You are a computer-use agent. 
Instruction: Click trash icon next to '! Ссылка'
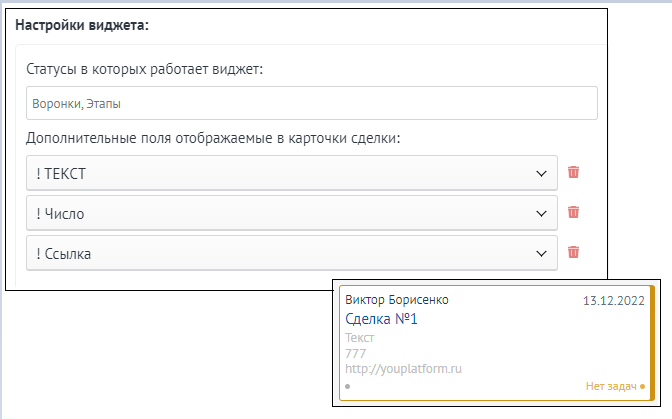[573, 252]
